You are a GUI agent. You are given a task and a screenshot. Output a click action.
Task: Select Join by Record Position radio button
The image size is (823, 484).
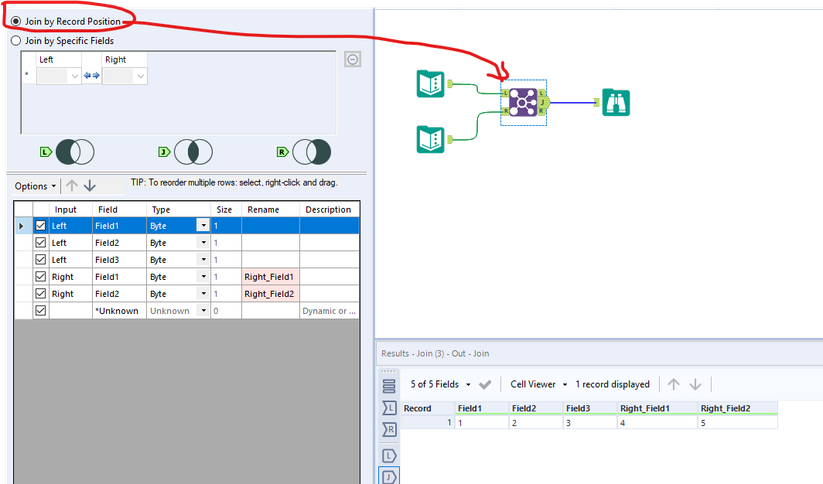[16, 22]
